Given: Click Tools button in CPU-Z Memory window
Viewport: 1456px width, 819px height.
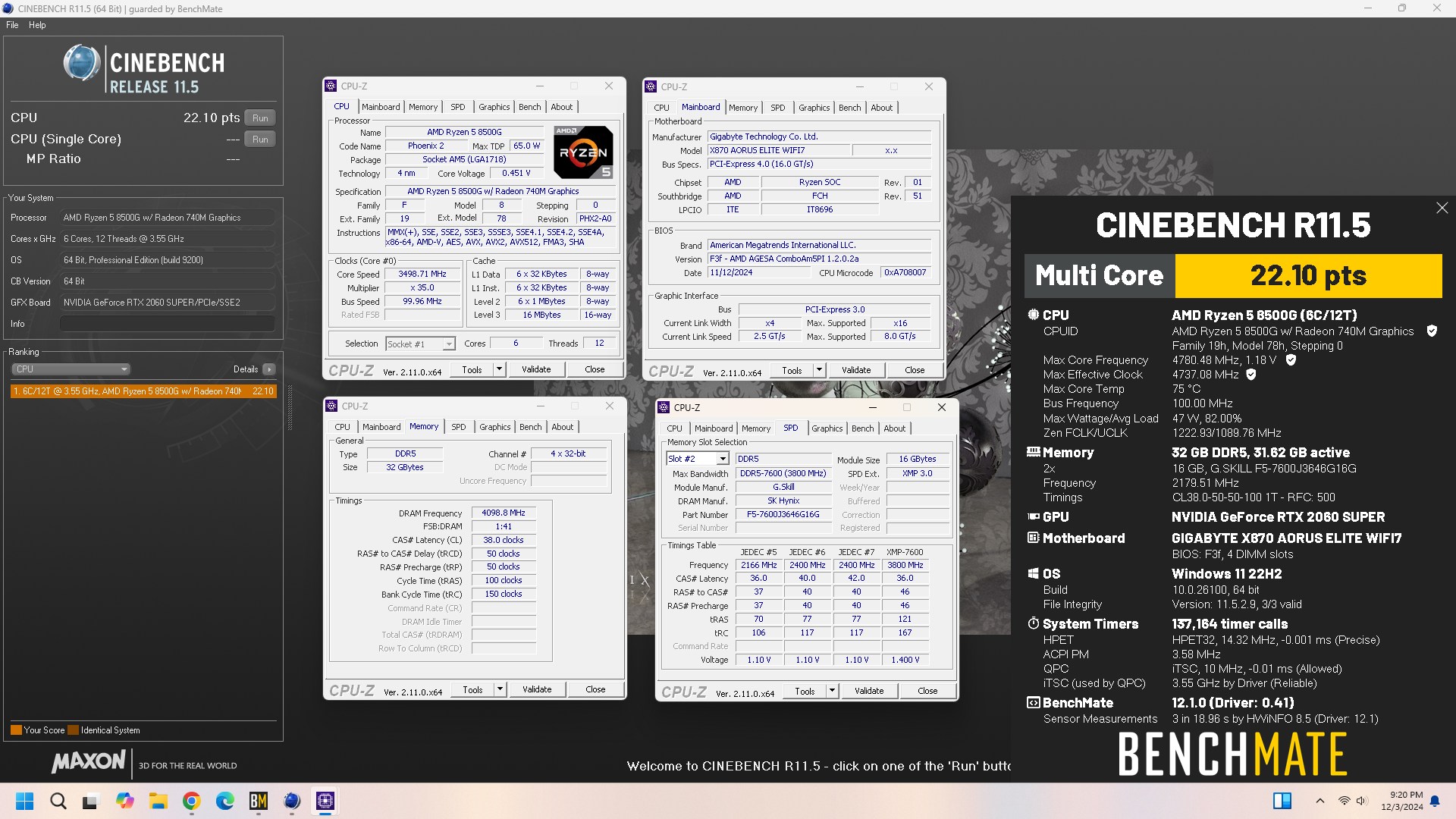Looking at the screenshot, I should coord(472,689).
